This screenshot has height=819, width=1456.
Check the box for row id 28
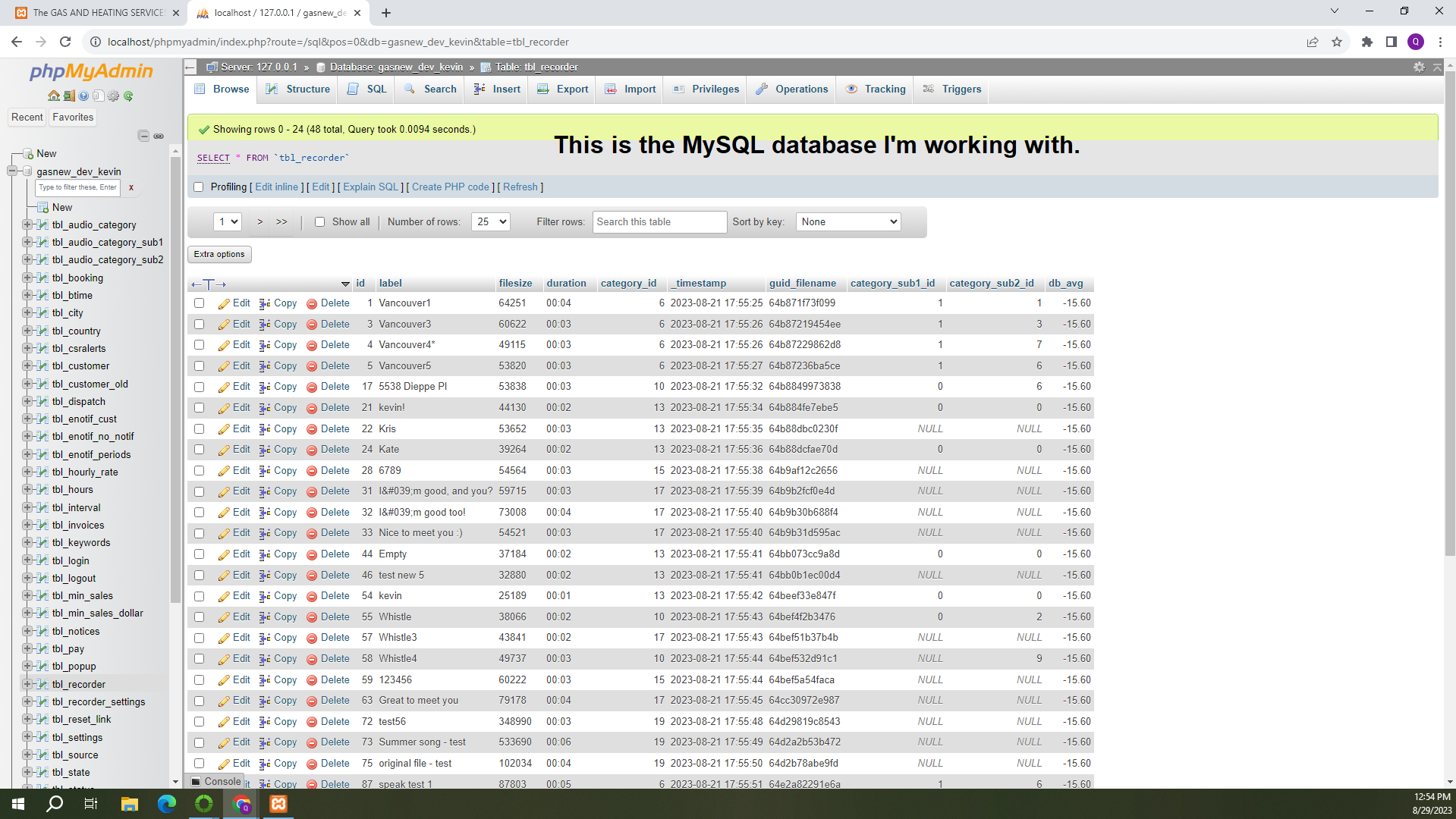pyautogui.click(x=199, y=471)
